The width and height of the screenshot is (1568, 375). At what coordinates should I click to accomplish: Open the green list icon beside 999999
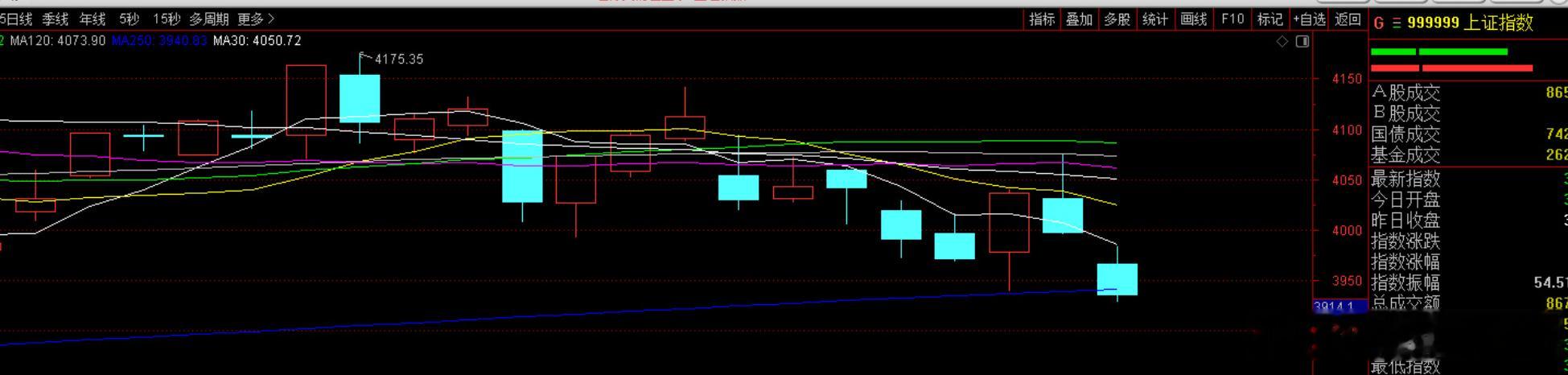point(1397,23)
